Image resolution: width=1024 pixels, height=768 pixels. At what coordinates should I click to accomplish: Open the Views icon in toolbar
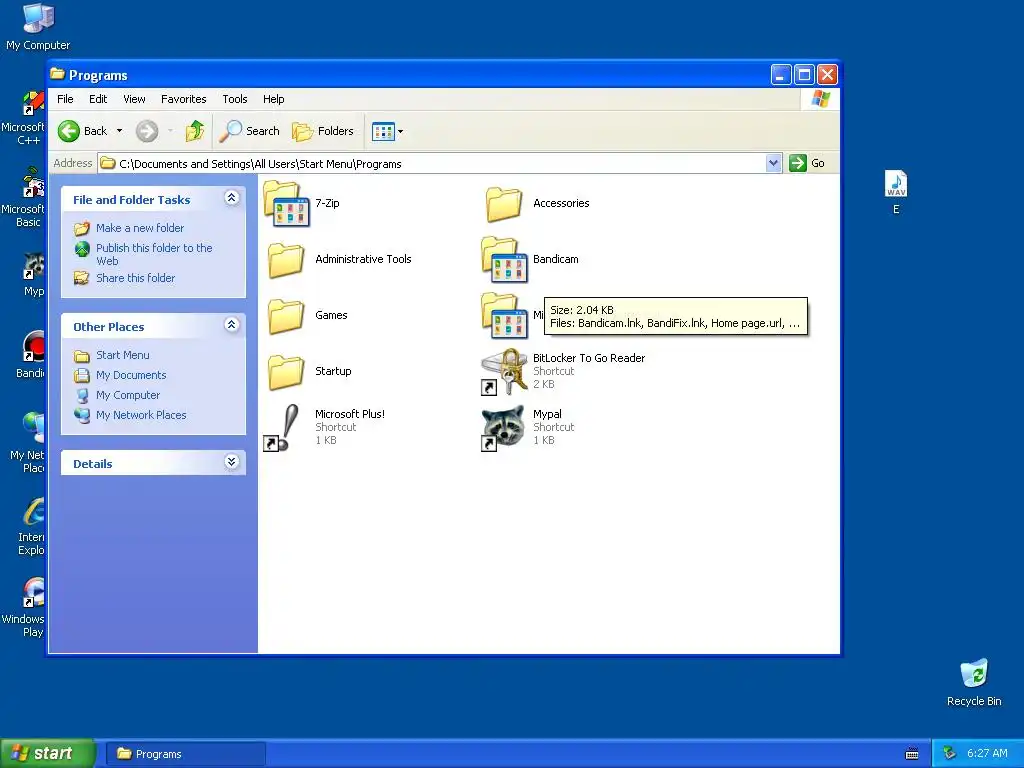click(383, 131)
